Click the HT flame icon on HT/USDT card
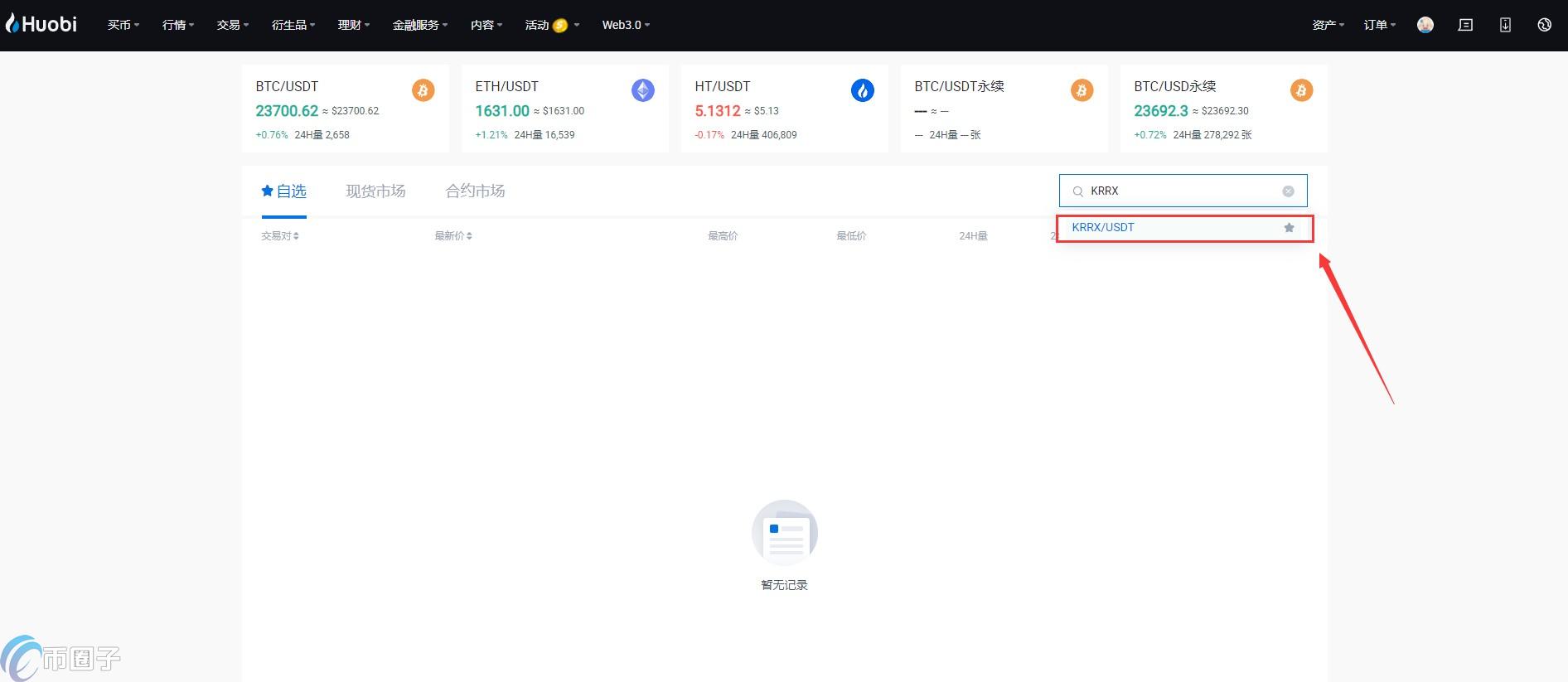This screenshot has width=1568, height=682. (862, 90)
